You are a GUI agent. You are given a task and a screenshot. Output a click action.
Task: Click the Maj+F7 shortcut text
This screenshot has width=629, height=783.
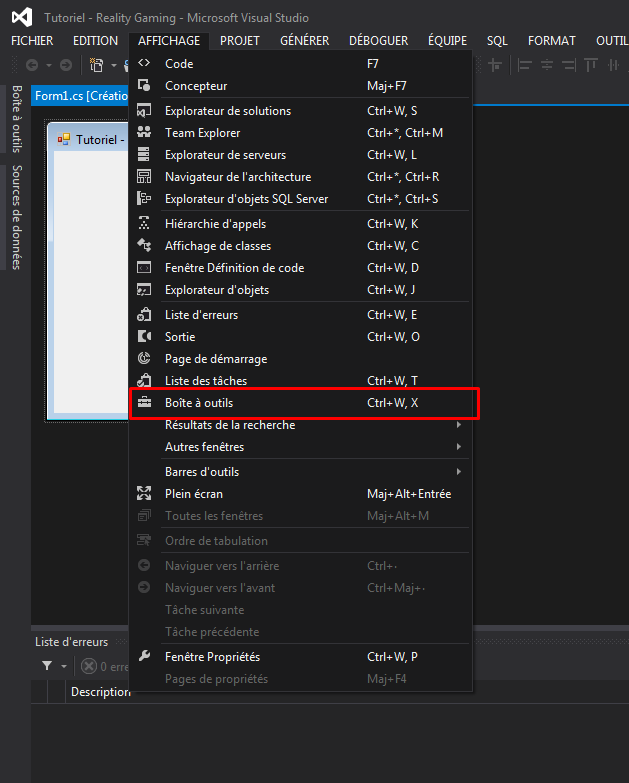tap(386, 86)
